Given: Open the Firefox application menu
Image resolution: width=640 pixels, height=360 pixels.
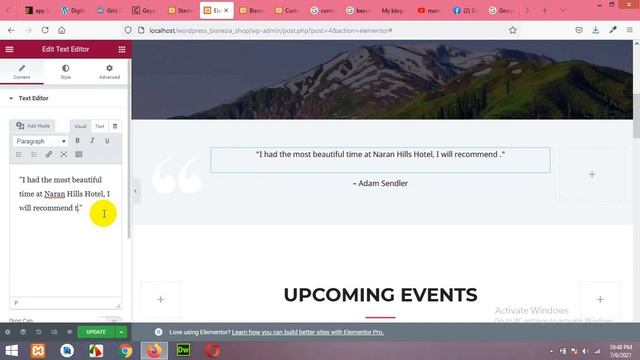Looking at the screenshot, I should pyautogui.click(x=629, y=30).
